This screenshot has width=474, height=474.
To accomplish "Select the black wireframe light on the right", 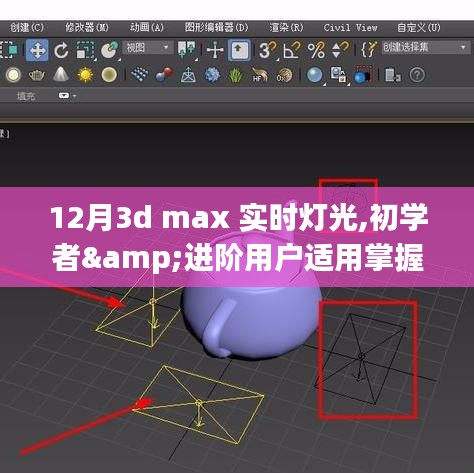I will 362,358.
